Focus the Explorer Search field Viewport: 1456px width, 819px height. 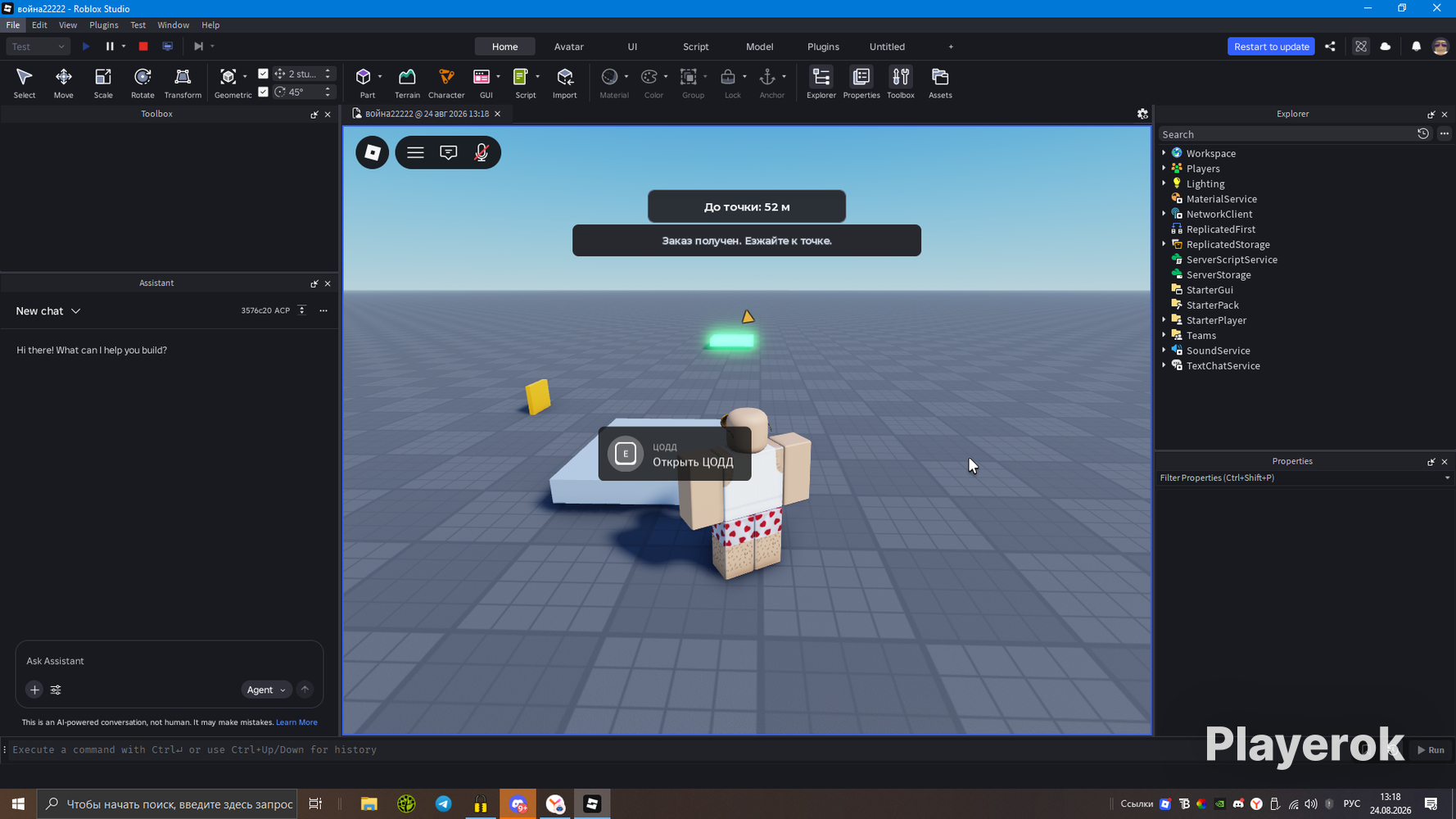1286,134
